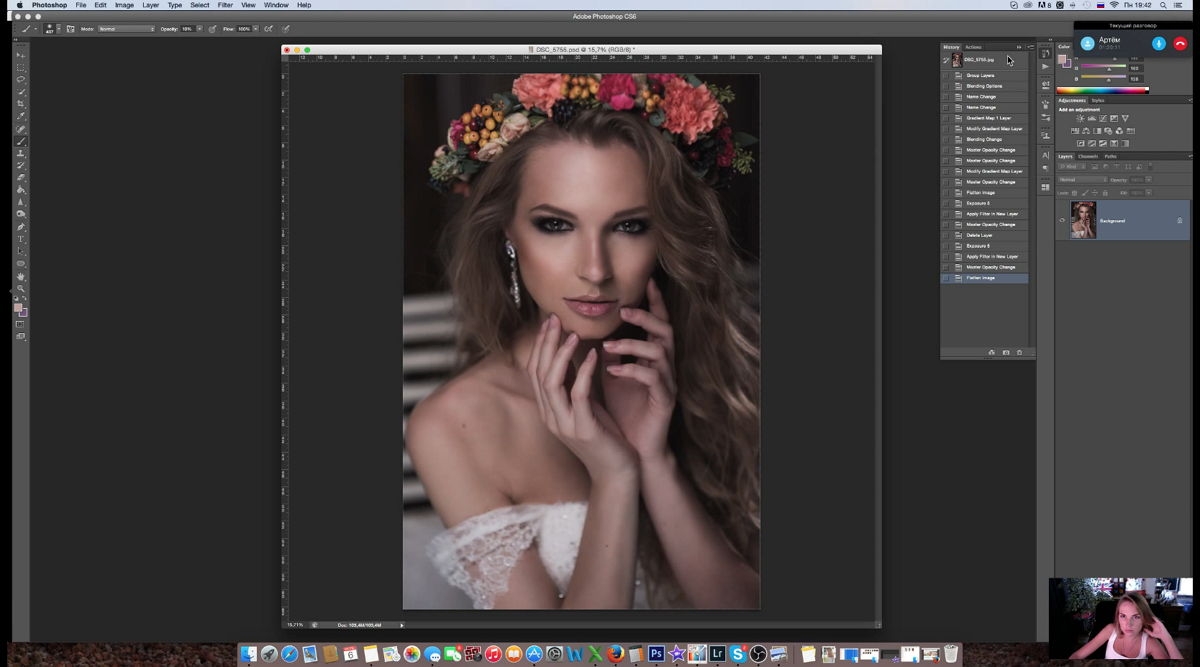Open the Opacity slider dropdown in options bar
Viewport: 1200px width, 667px height.
[199, 29]
